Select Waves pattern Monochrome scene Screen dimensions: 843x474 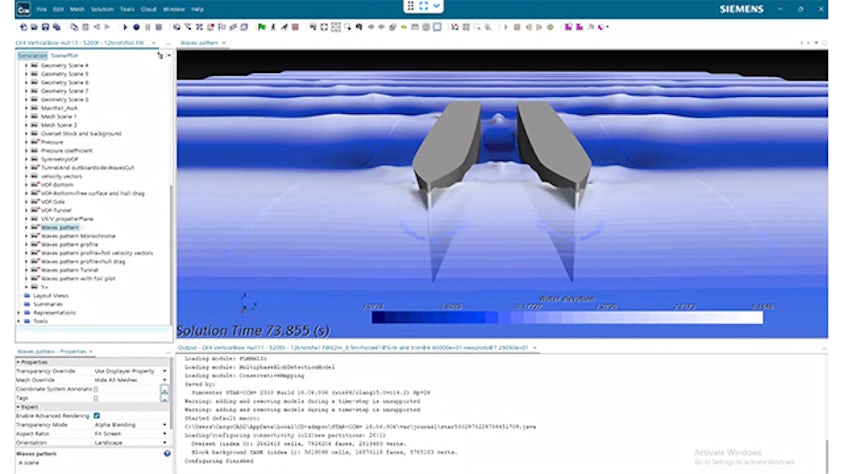tap(78, 236)
